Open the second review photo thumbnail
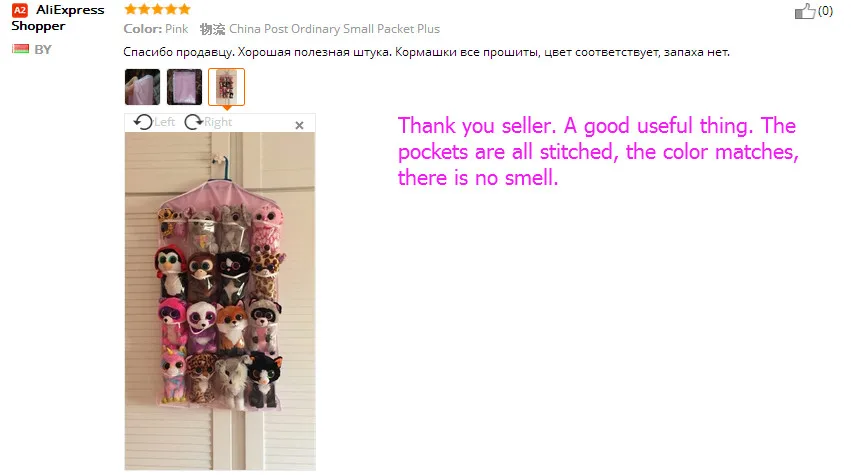851x475 pixels. pyautogui.click(x=185, y=87)
